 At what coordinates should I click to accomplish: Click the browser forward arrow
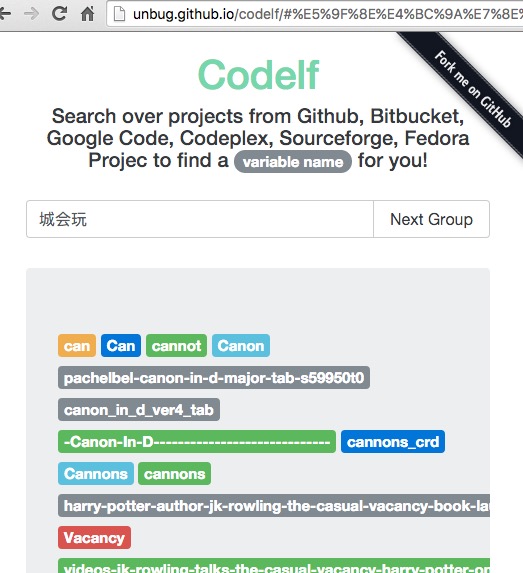31,14
